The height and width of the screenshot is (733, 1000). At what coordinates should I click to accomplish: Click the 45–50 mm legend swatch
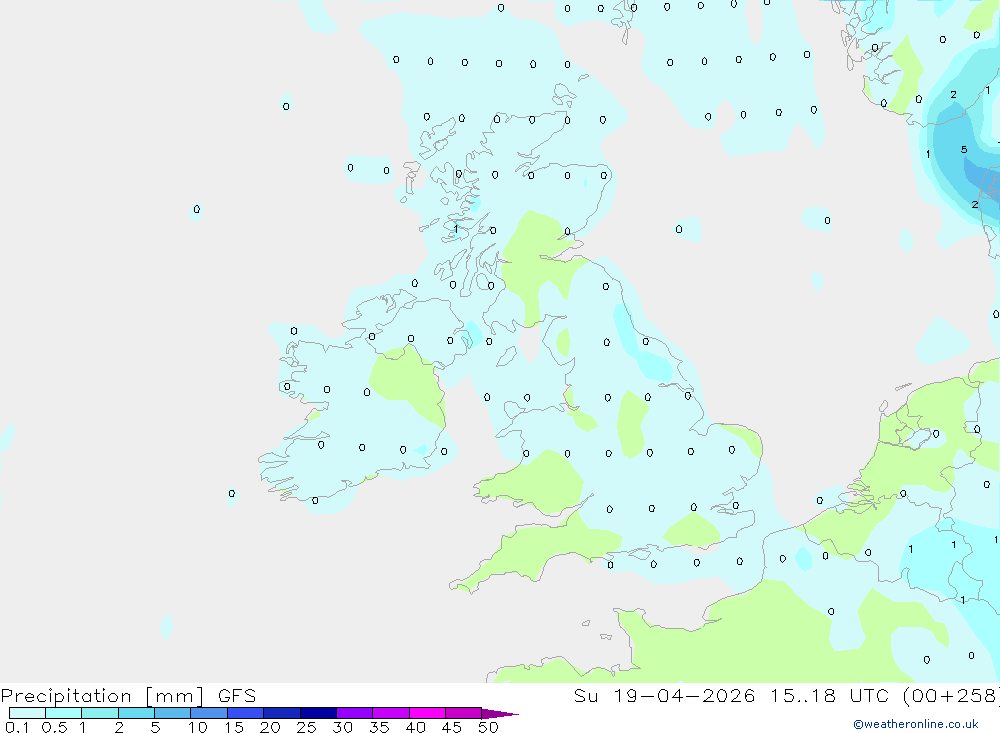(x=463, y=713)
